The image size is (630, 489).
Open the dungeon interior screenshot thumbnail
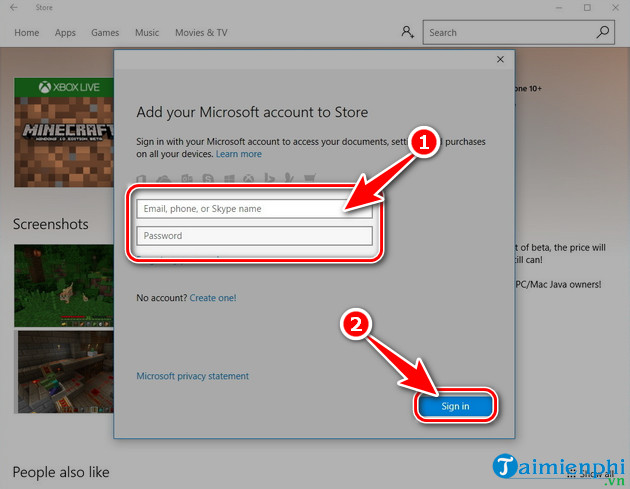click(64, 372)
